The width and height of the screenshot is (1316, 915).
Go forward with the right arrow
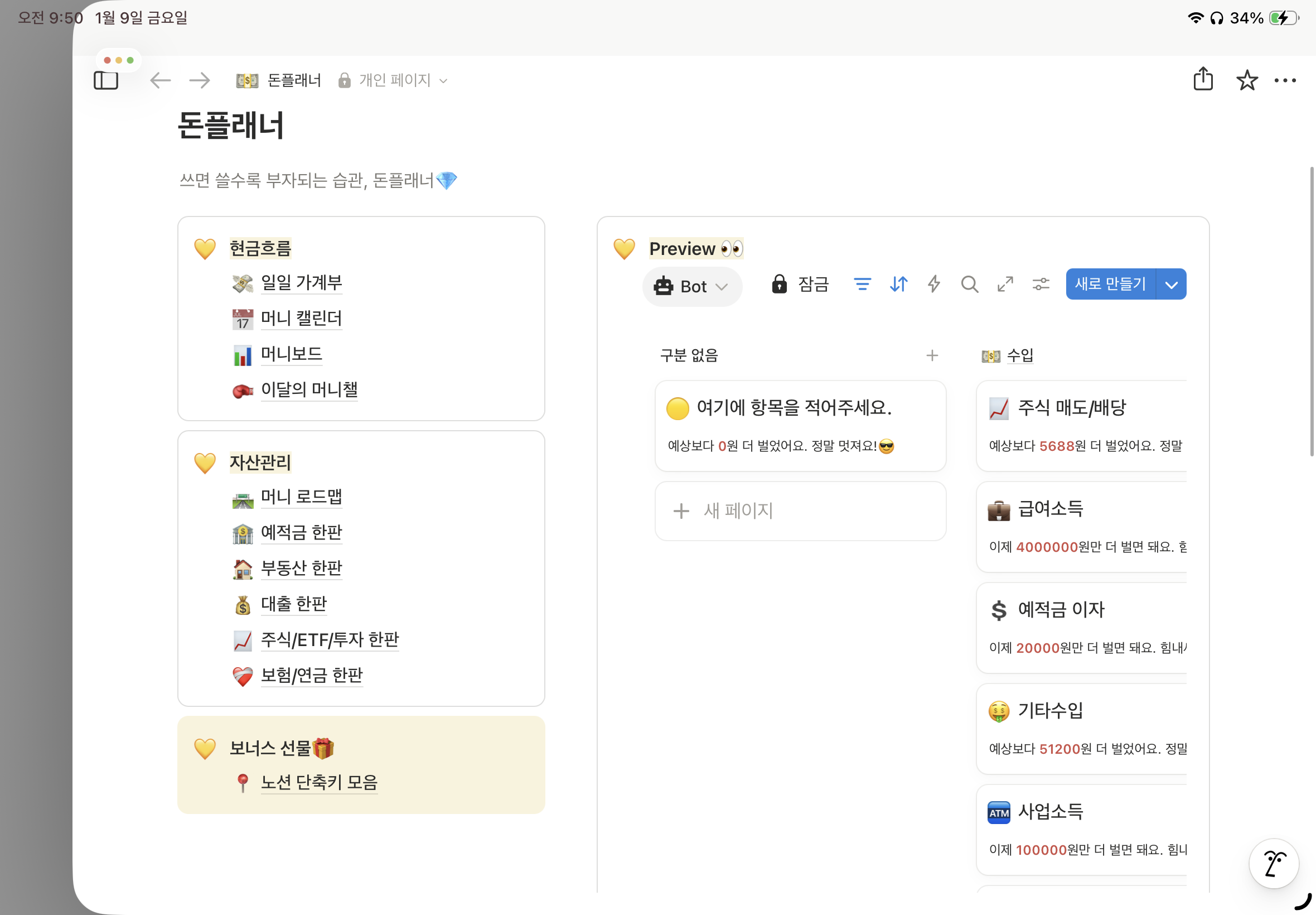pos(200,80)
